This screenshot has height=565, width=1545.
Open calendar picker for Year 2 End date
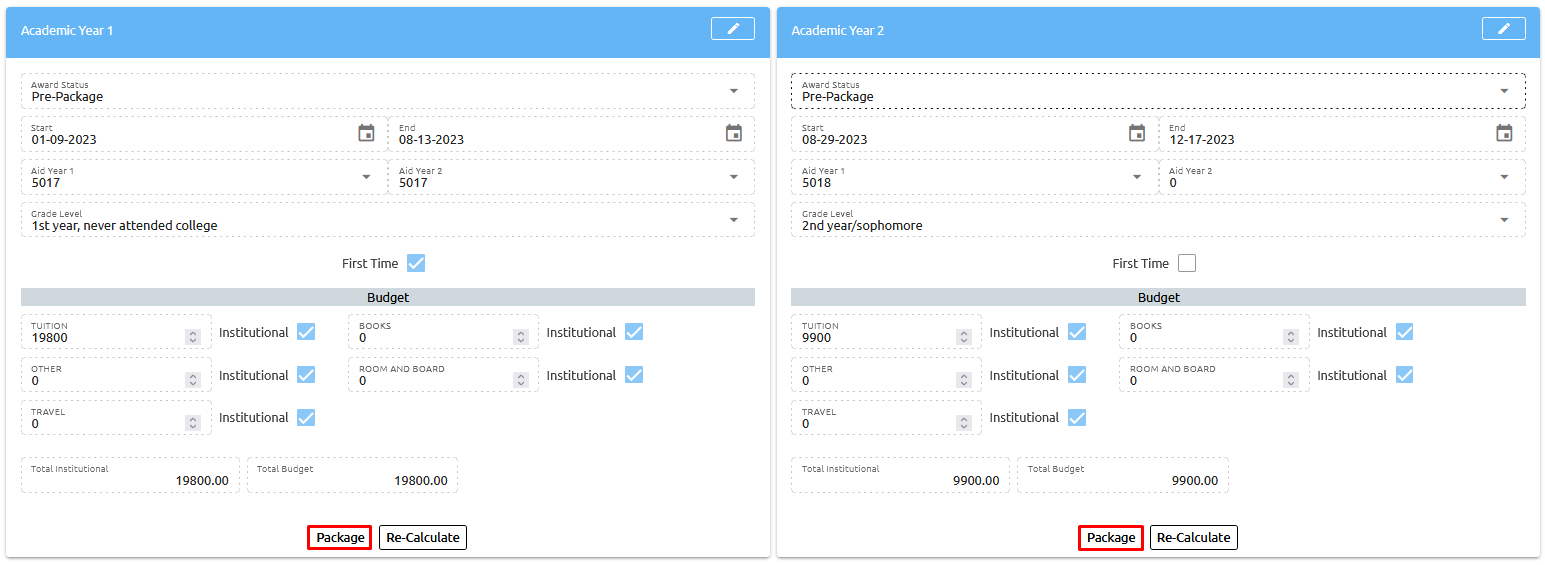point(1504,133)
